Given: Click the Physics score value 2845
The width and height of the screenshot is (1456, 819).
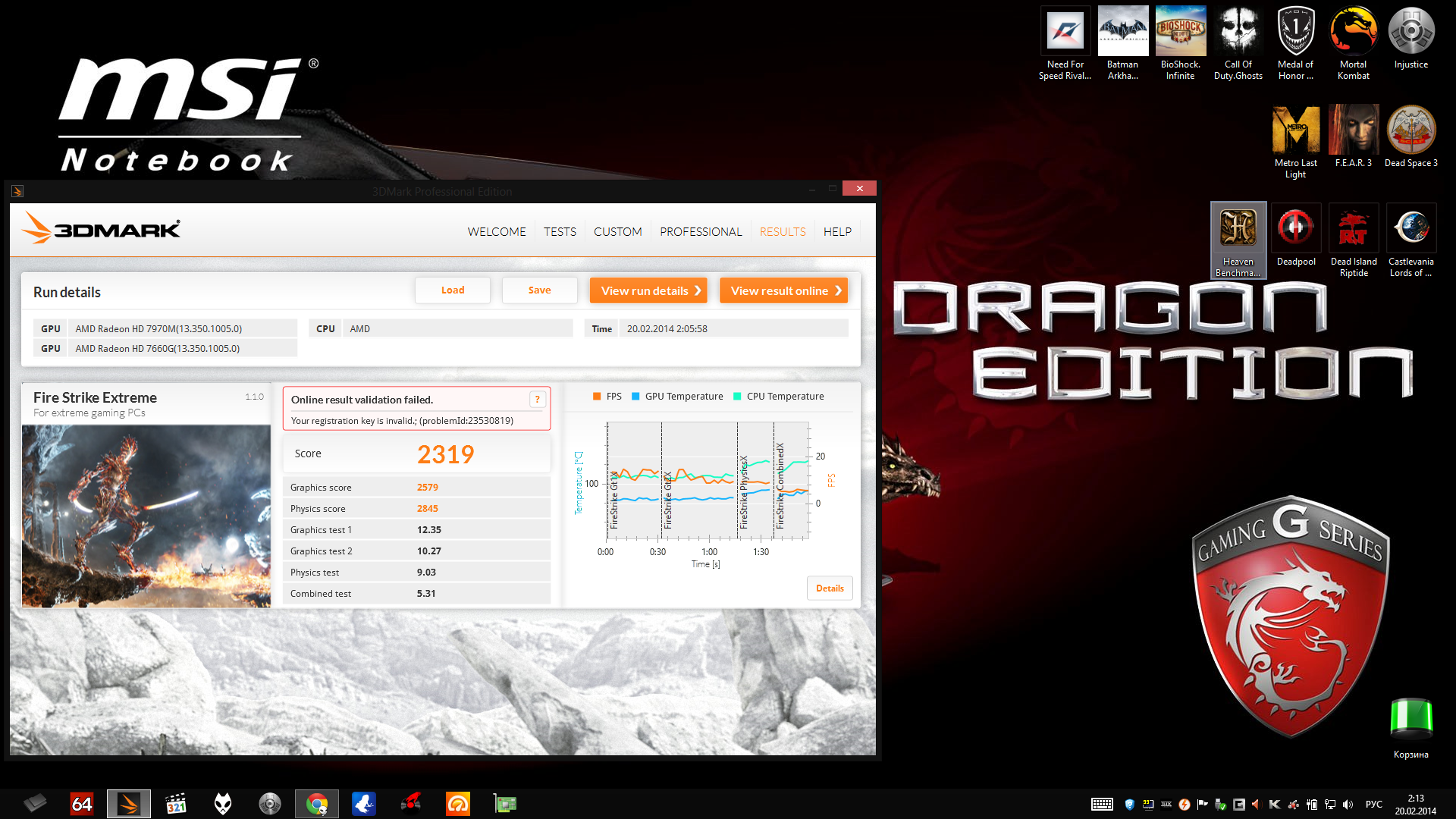Looking at the screenshot, I should [427, 509].
